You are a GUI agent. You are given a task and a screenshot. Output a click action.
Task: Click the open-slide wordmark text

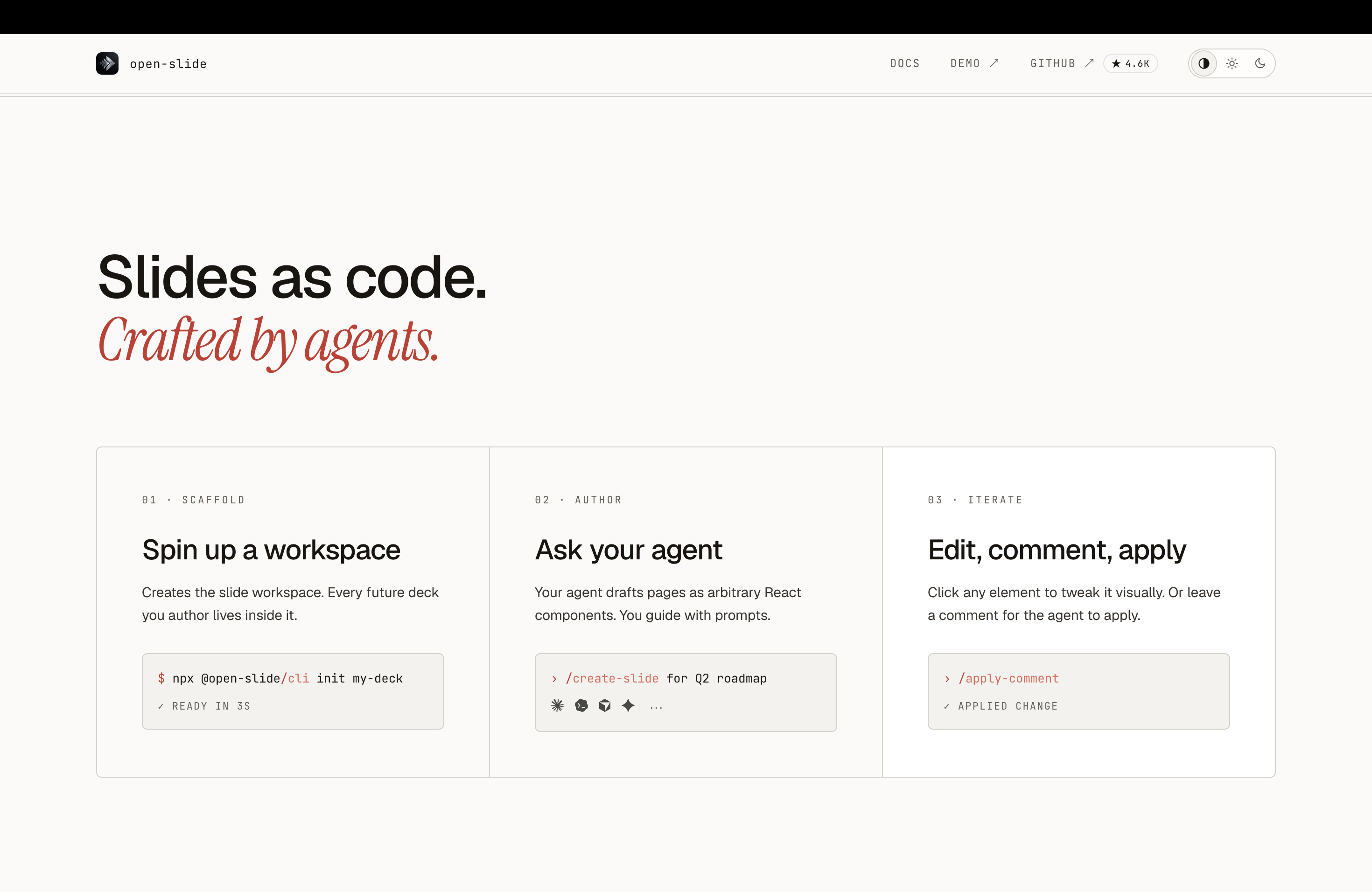168,64
